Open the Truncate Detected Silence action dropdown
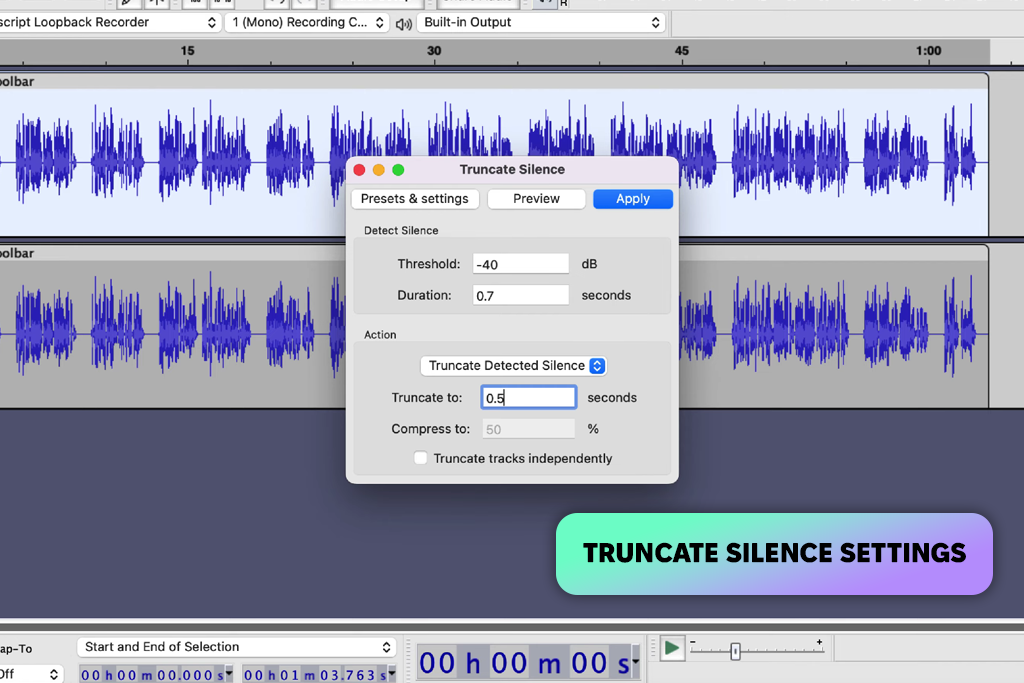The width and height of the screenshot is (1024, 683). click(x=513, y=366)
